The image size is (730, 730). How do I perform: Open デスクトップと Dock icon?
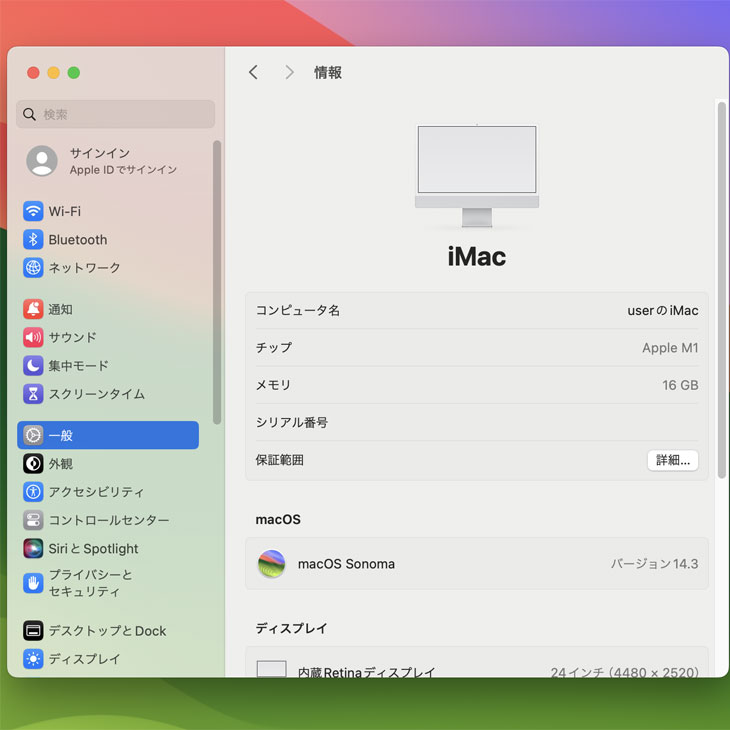tap(33, 631)
